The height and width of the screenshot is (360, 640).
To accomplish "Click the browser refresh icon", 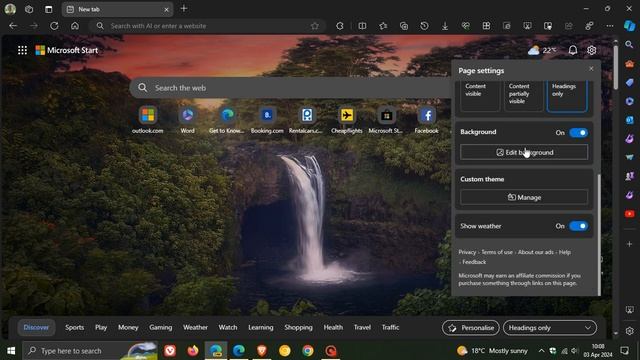I will [x=54, y=26].
